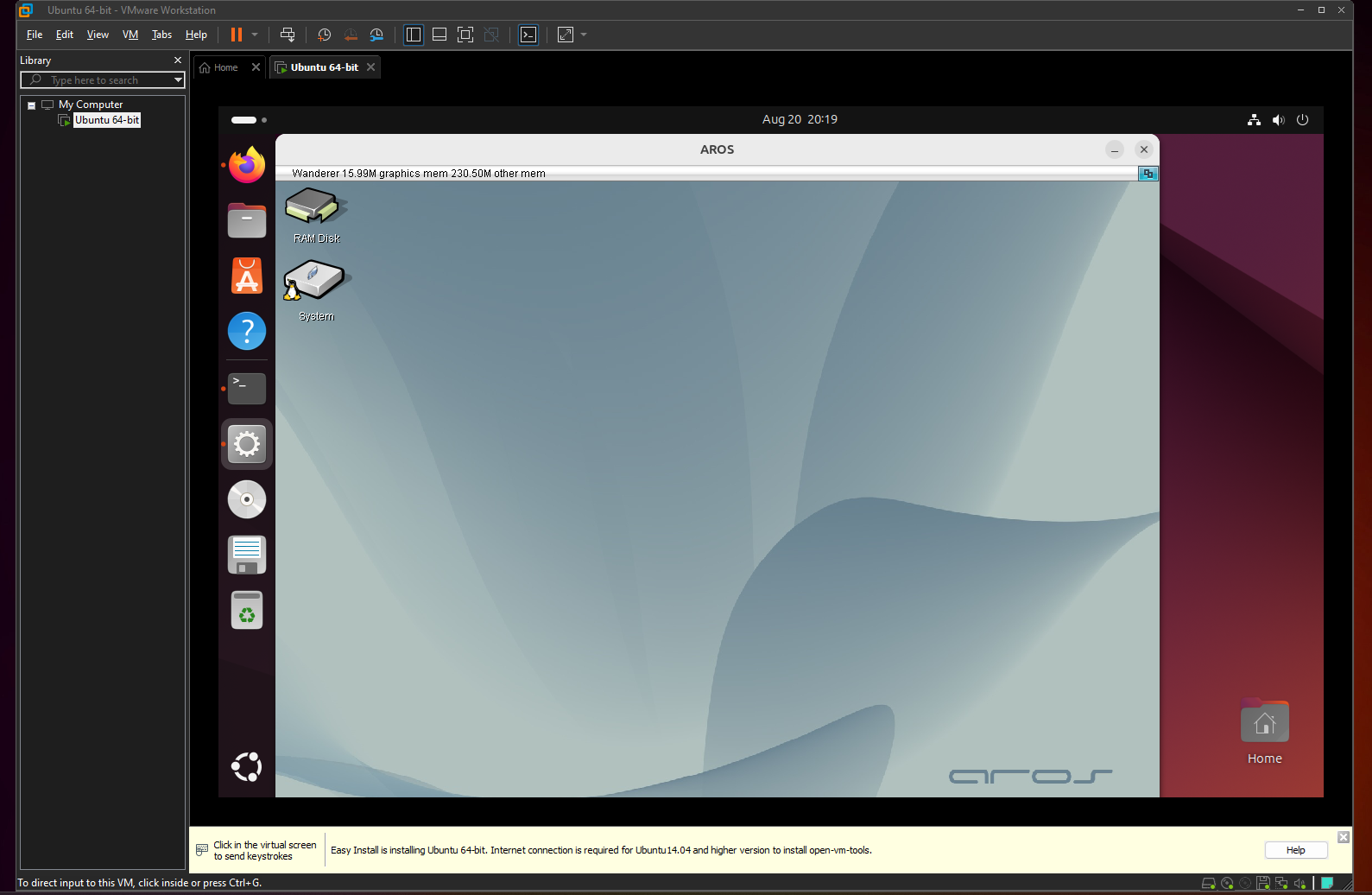
Task: Pause the virtual machine with the orange button
Action: pyautogui.click(x=236, y=35)
